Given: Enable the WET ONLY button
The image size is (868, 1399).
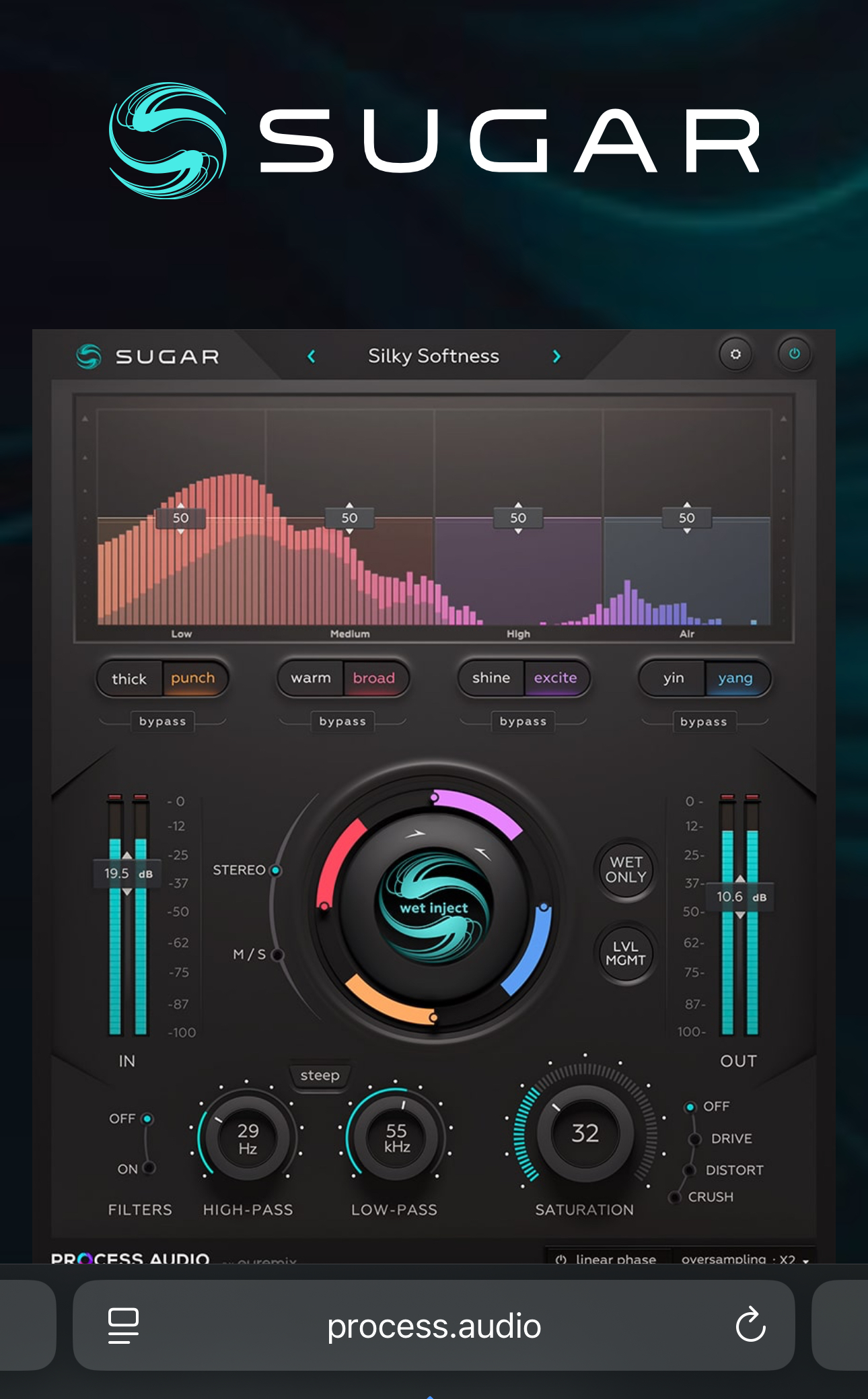Looking at the screenshot, I should 626,870.
